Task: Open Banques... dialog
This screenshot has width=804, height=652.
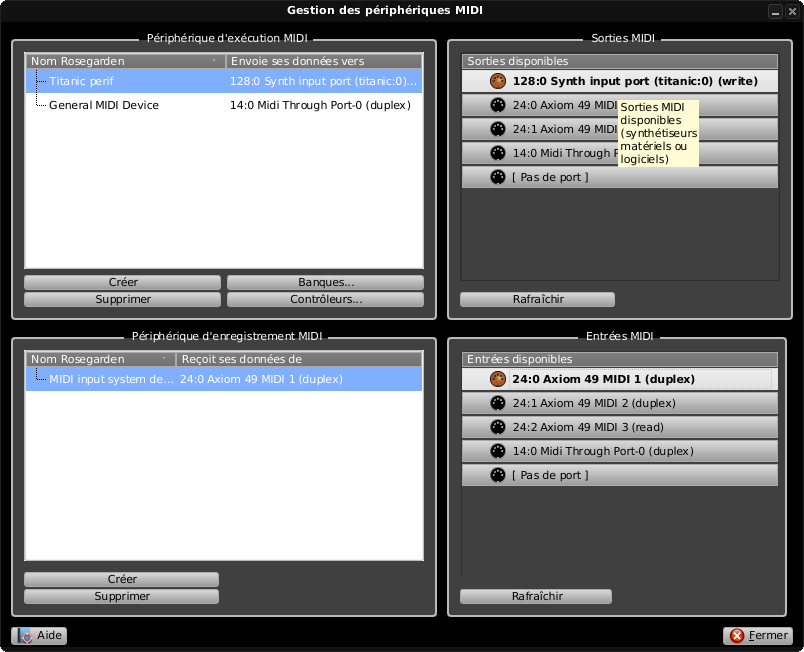Action: click(326, 282)
